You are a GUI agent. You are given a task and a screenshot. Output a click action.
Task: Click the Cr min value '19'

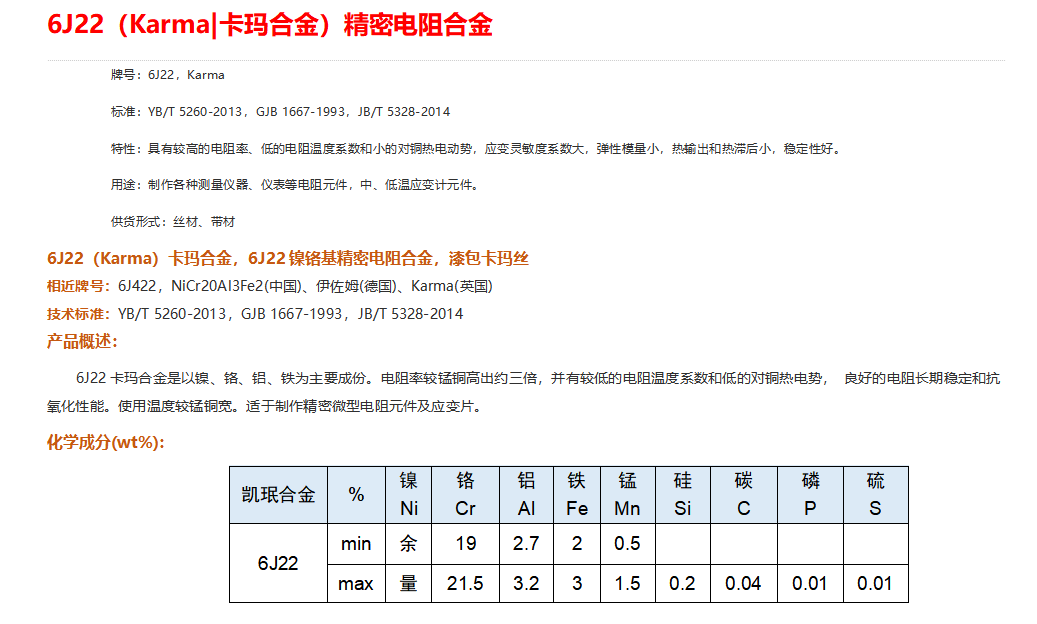466,544
